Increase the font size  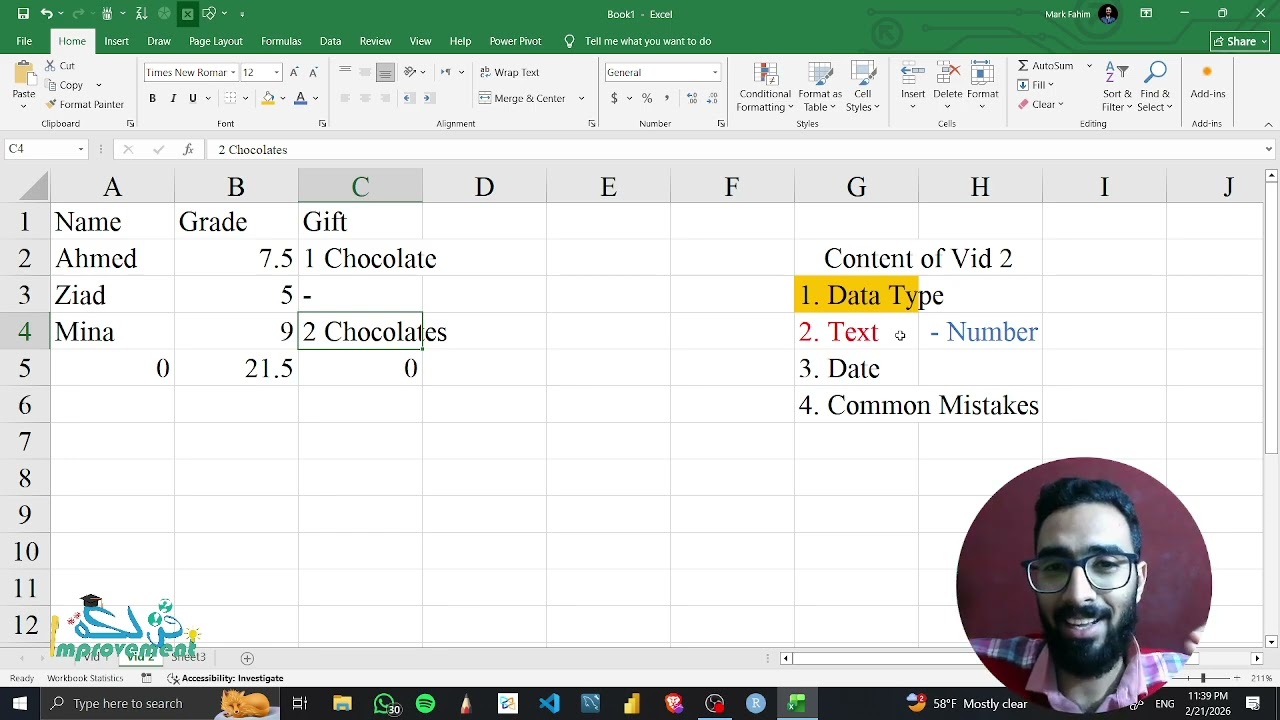294,72
